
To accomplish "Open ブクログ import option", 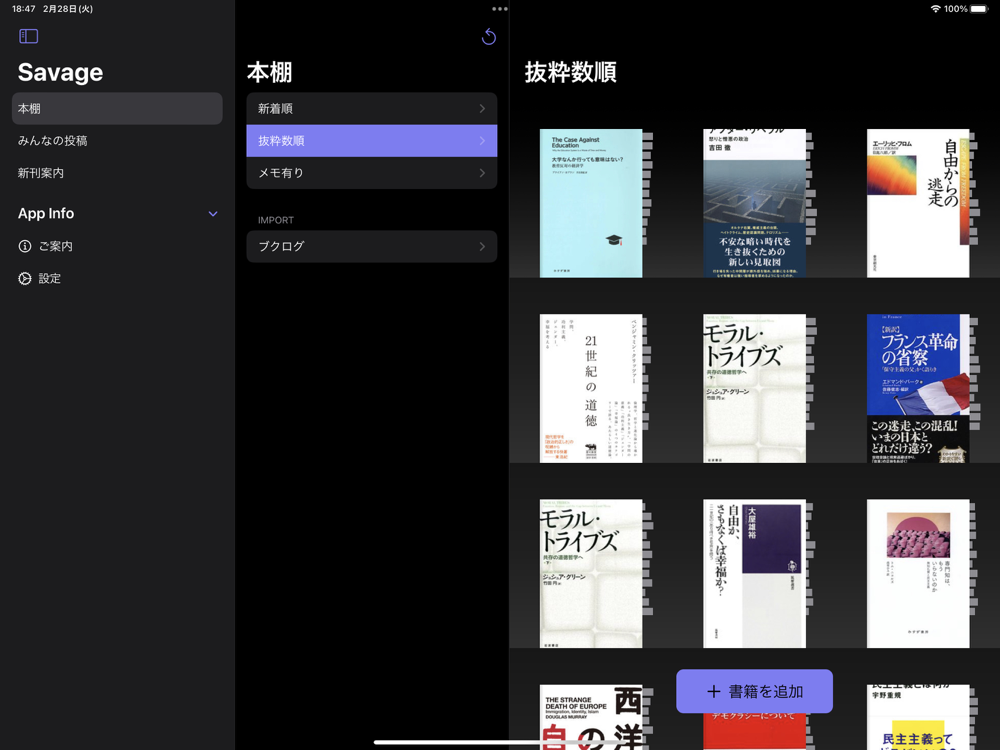I will pyautogui.click(x=372, y=246).
